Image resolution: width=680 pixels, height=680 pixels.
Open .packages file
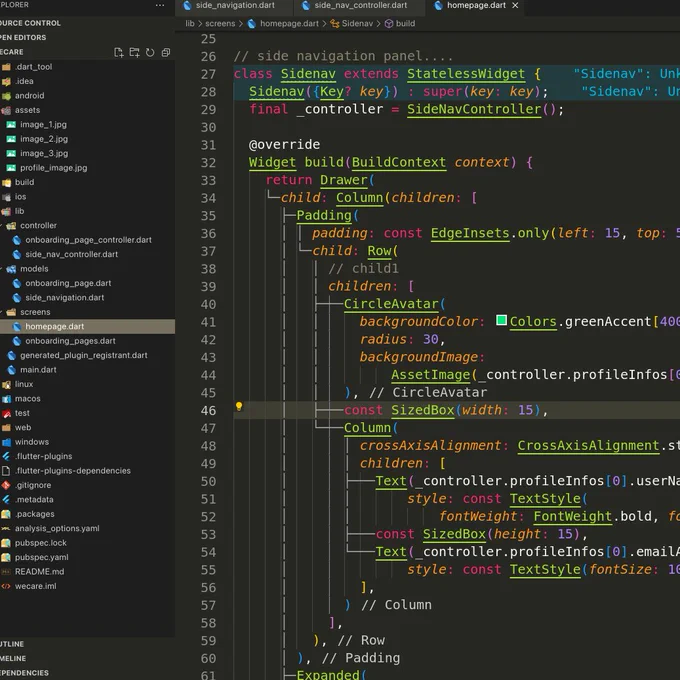pos(87,514)
